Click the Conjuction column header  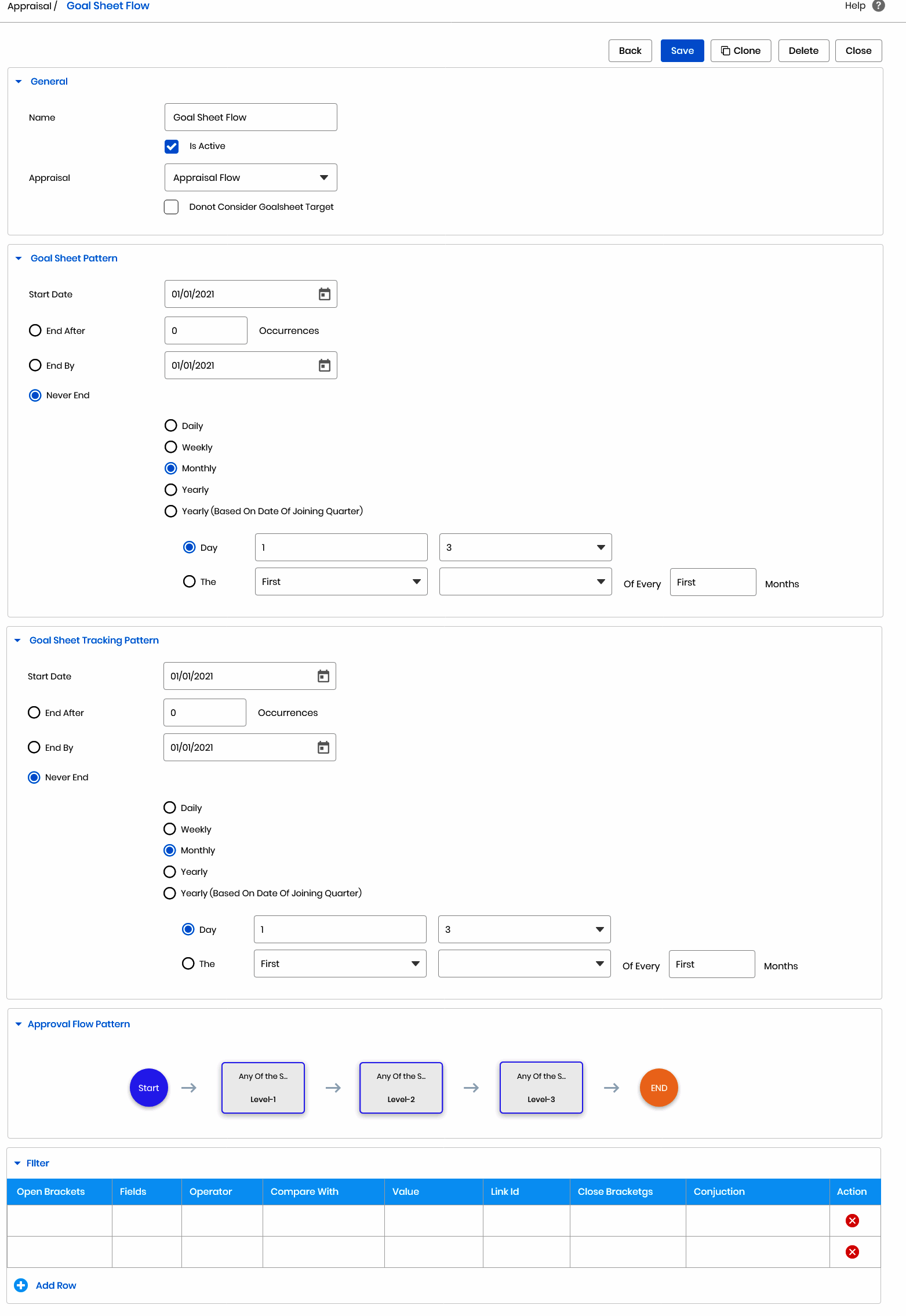click(719, 1191)
